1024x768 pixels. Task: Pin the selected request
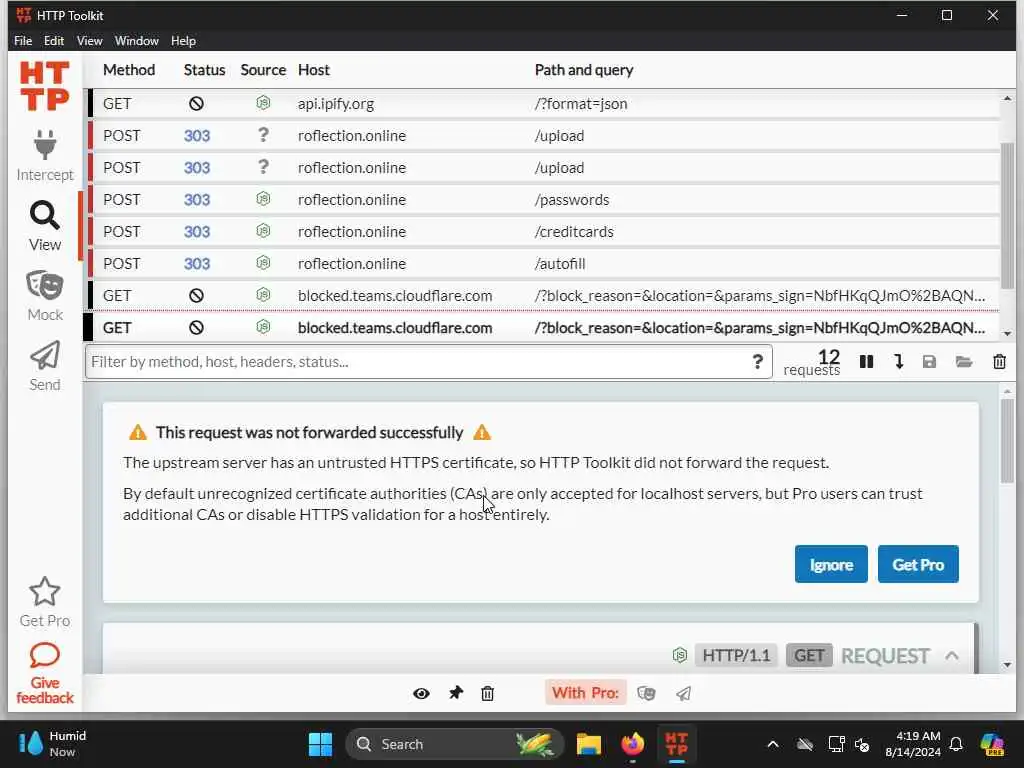point(456,693)
